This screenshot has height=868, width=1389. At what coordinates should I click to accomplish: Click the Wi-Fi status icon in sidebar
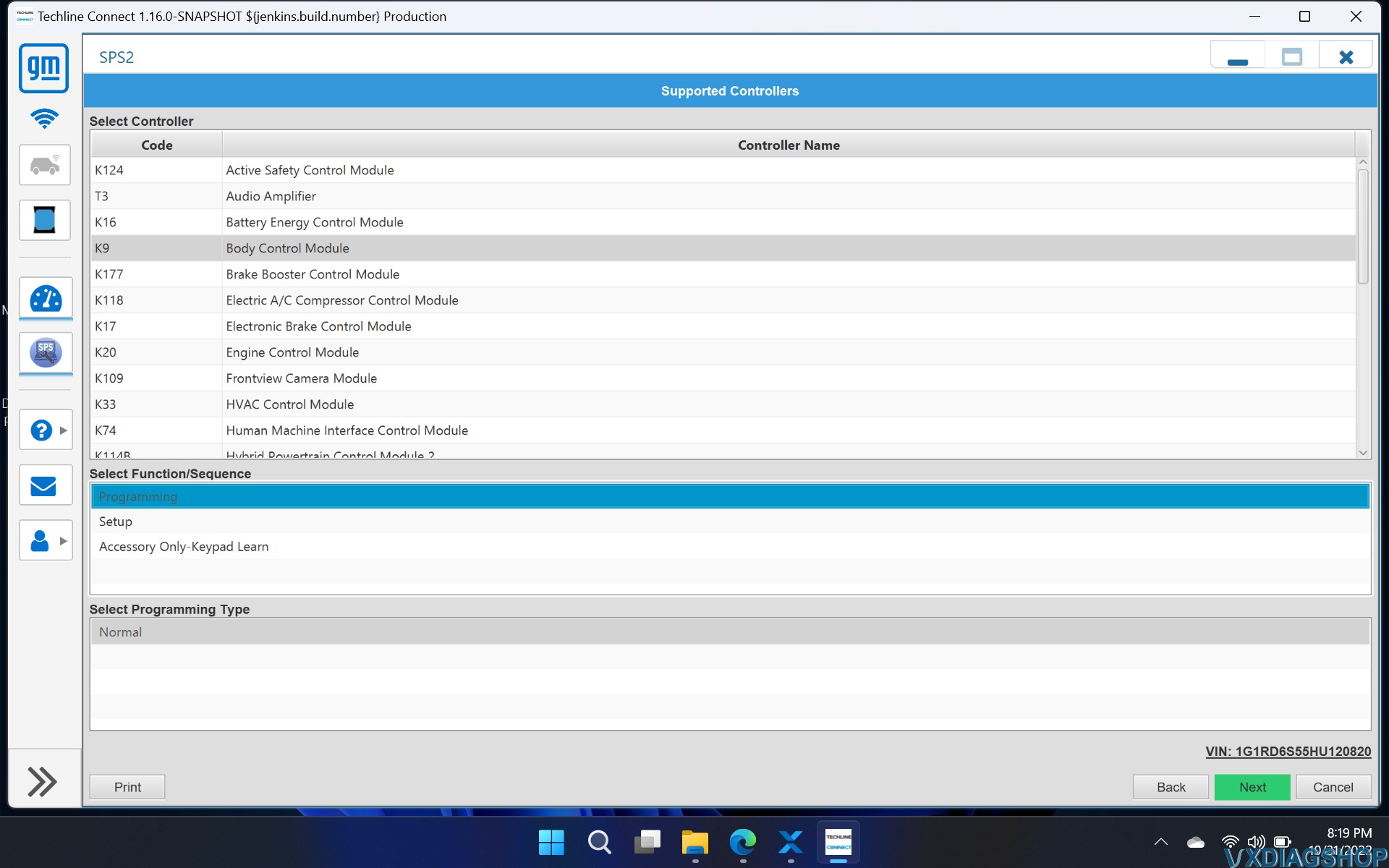coord(44,118)
